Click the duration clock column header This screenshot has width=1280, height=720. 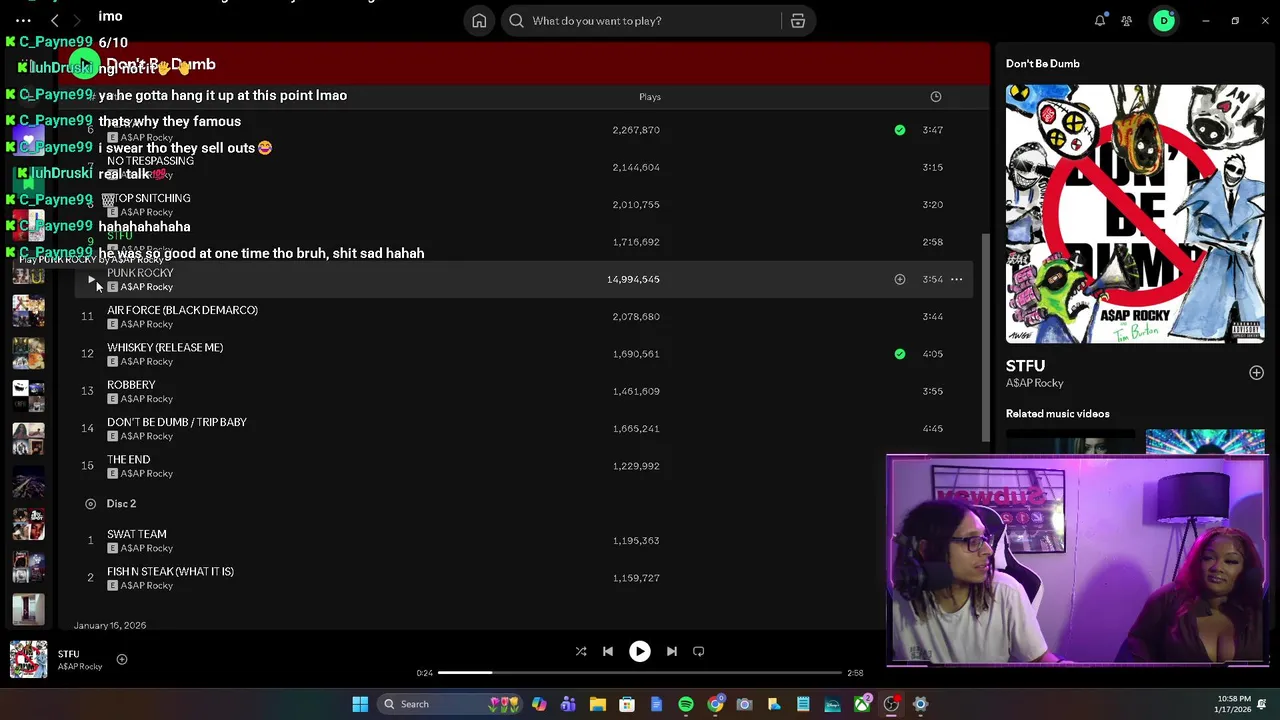tap(936, 97)
